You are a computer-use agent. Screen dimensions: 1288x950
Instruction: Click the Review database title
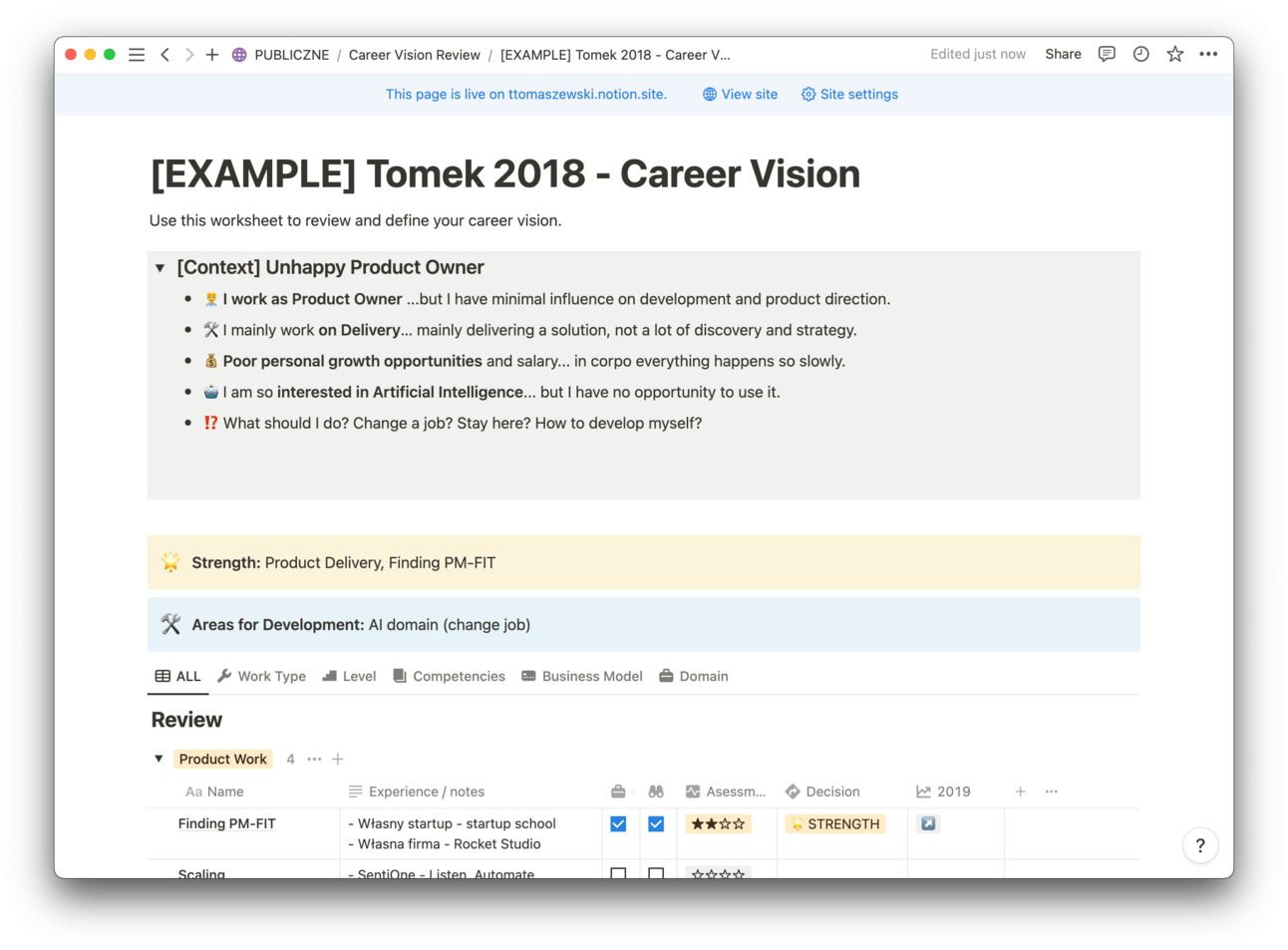(186, 720)
